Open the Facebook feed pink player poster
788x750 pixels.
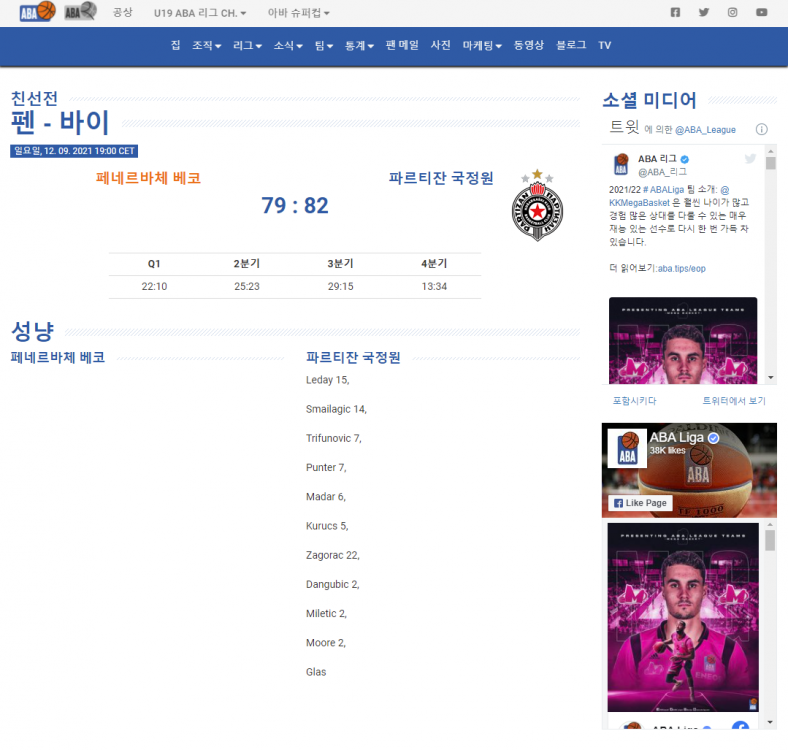(683, 617)
